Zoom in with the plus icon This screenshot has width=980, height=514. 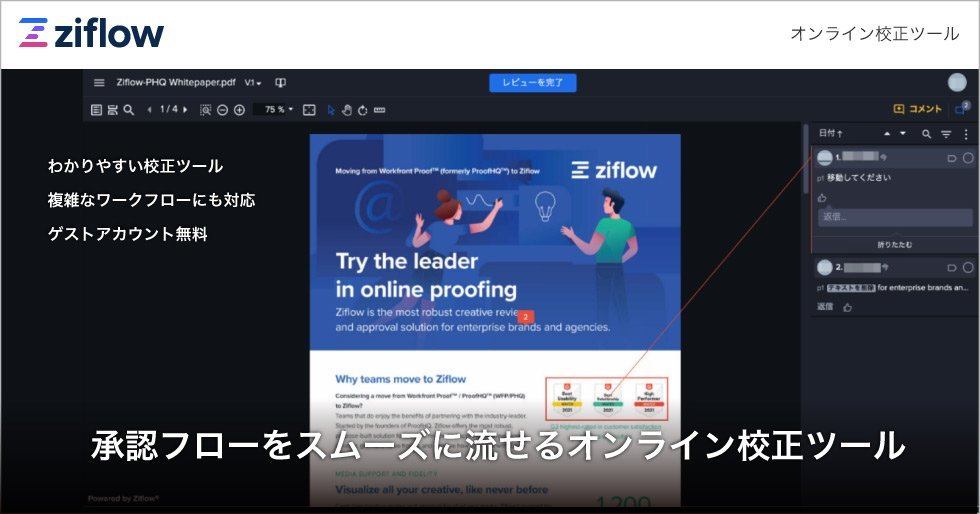coord(239,110)
